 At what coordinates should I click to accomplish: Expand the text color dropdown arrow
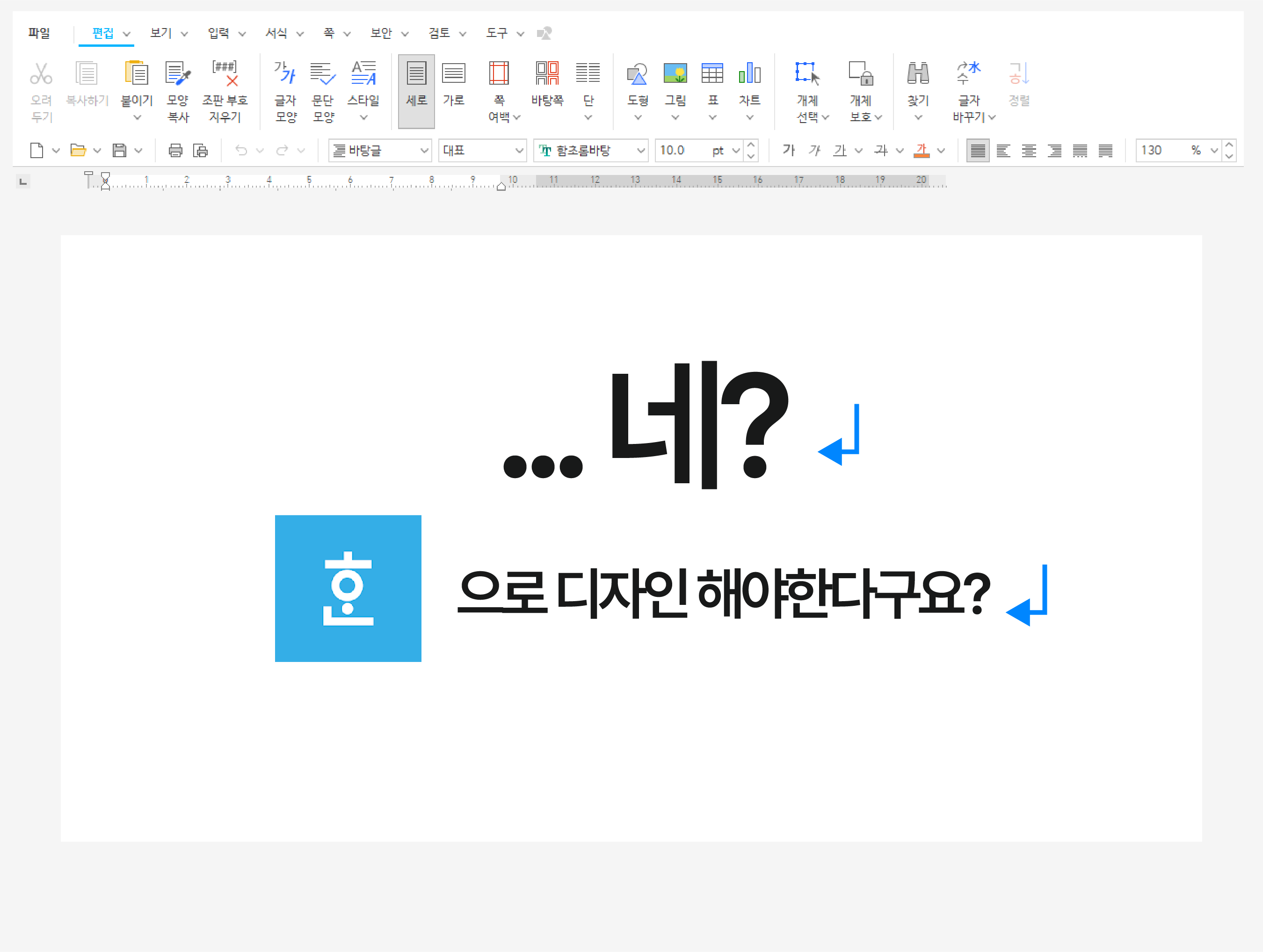(x=941, y=151)
